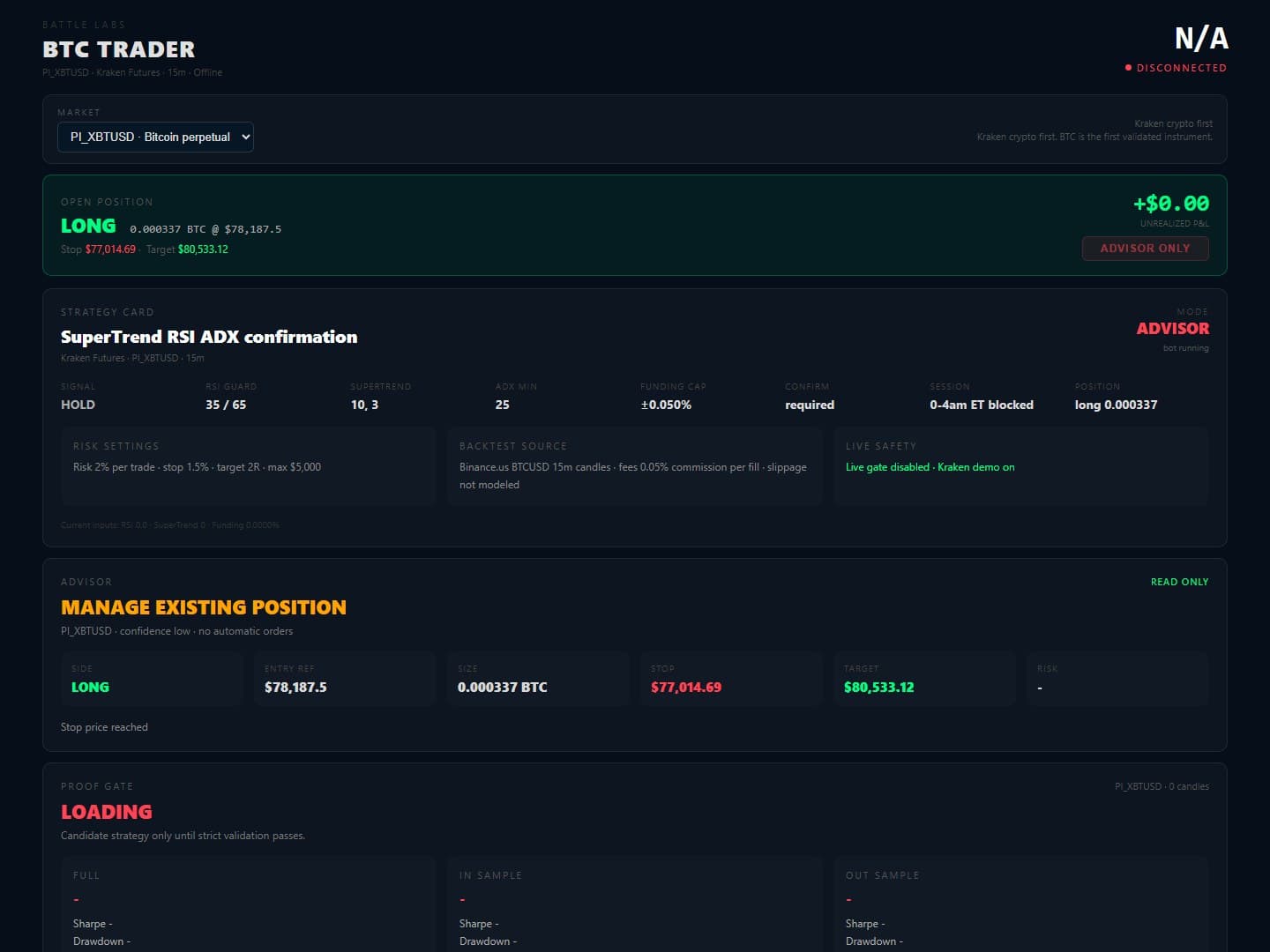Viewport: 1270px width, 952px height.
Task: Click the RSI guard value 35 / 65
Action: tap(226, 405)
